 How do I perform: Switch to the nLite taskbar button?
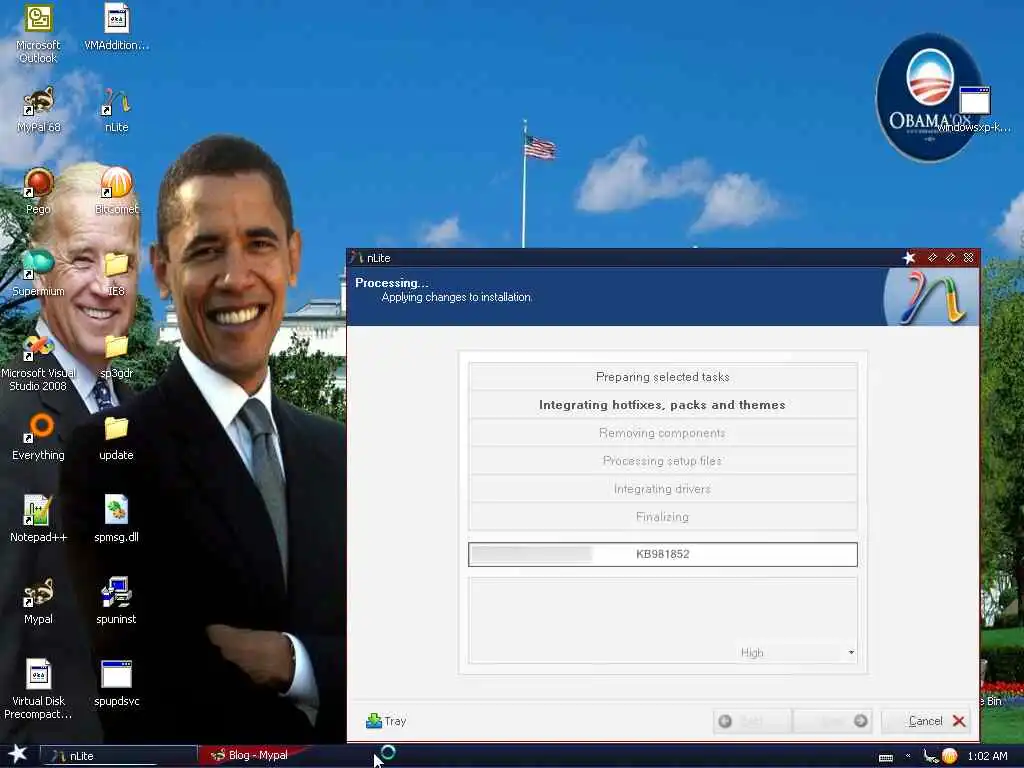tap(118, 756)
